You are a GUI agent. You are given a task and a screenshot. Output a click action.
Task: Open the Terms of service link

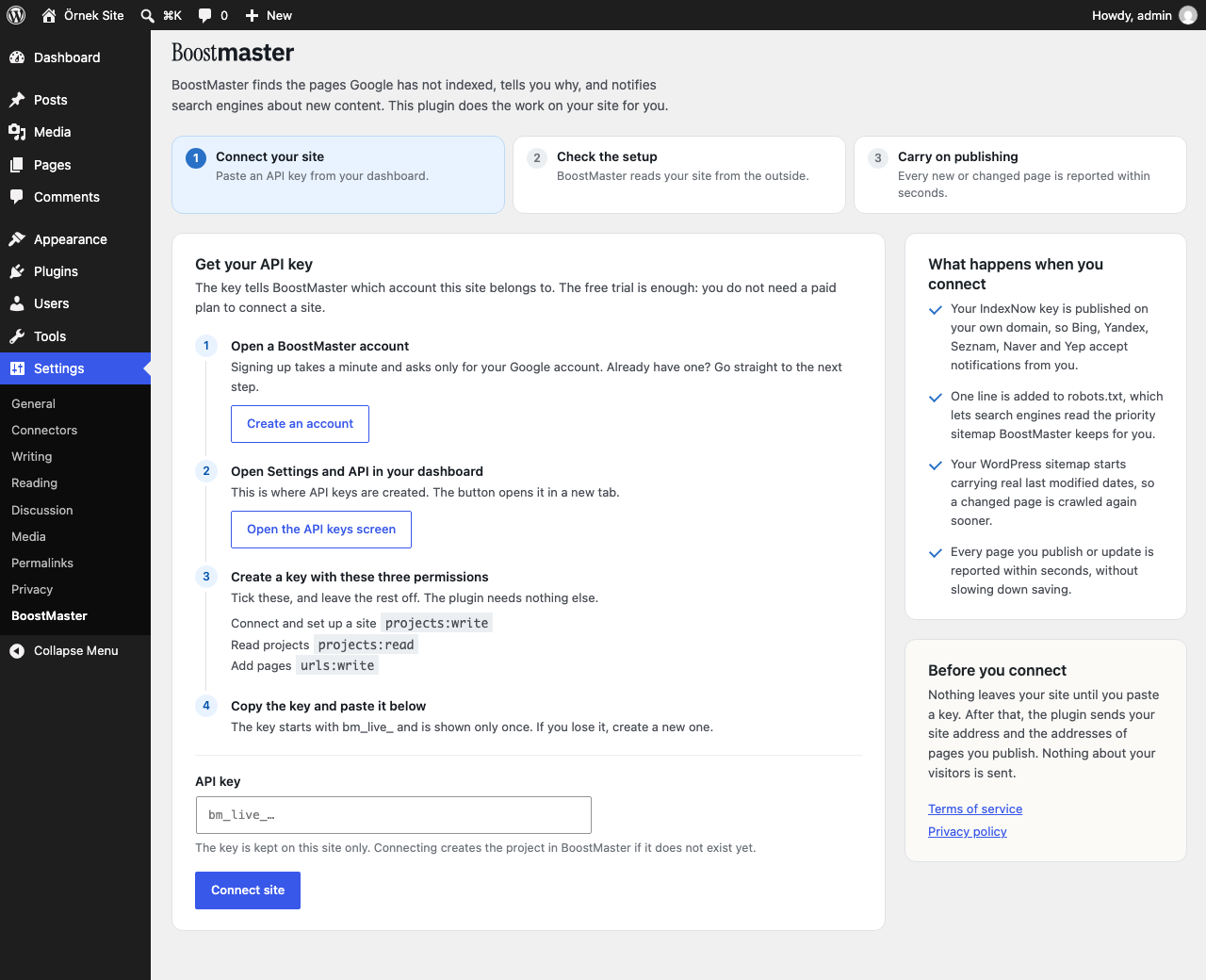click(x=975, y=808)
